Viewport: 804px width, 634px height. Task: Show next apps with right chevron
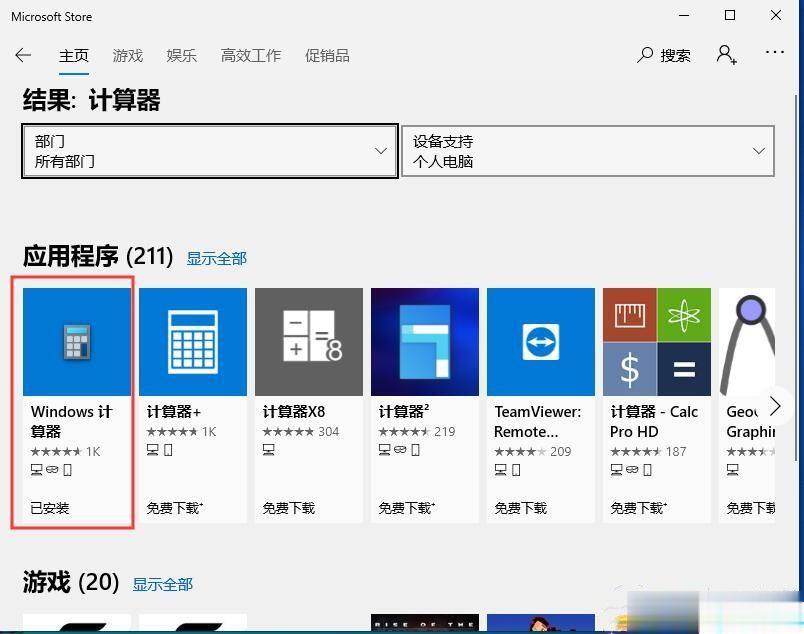pos(775,406)
